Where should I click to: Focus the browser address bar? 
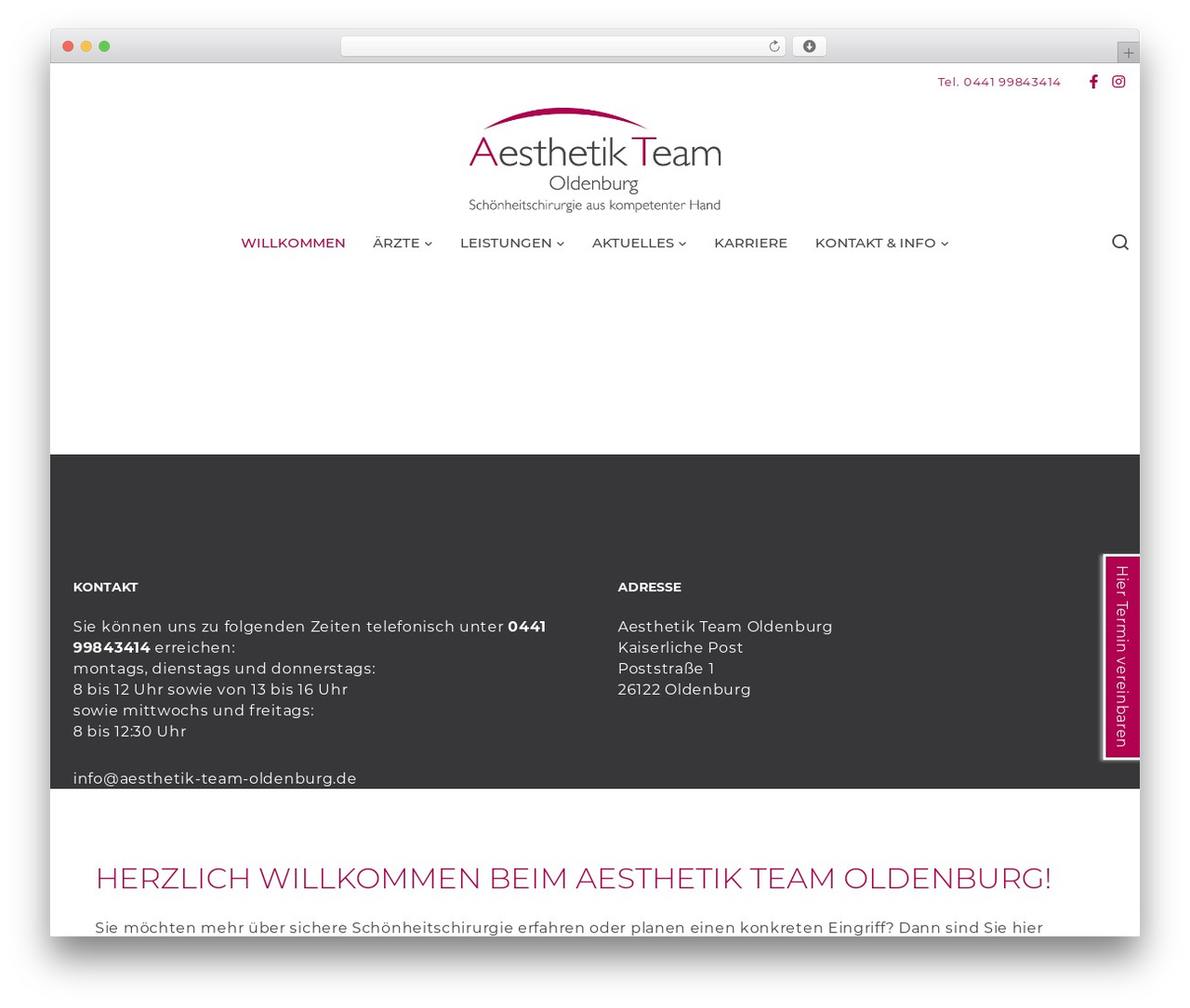[x=562, y=46]
